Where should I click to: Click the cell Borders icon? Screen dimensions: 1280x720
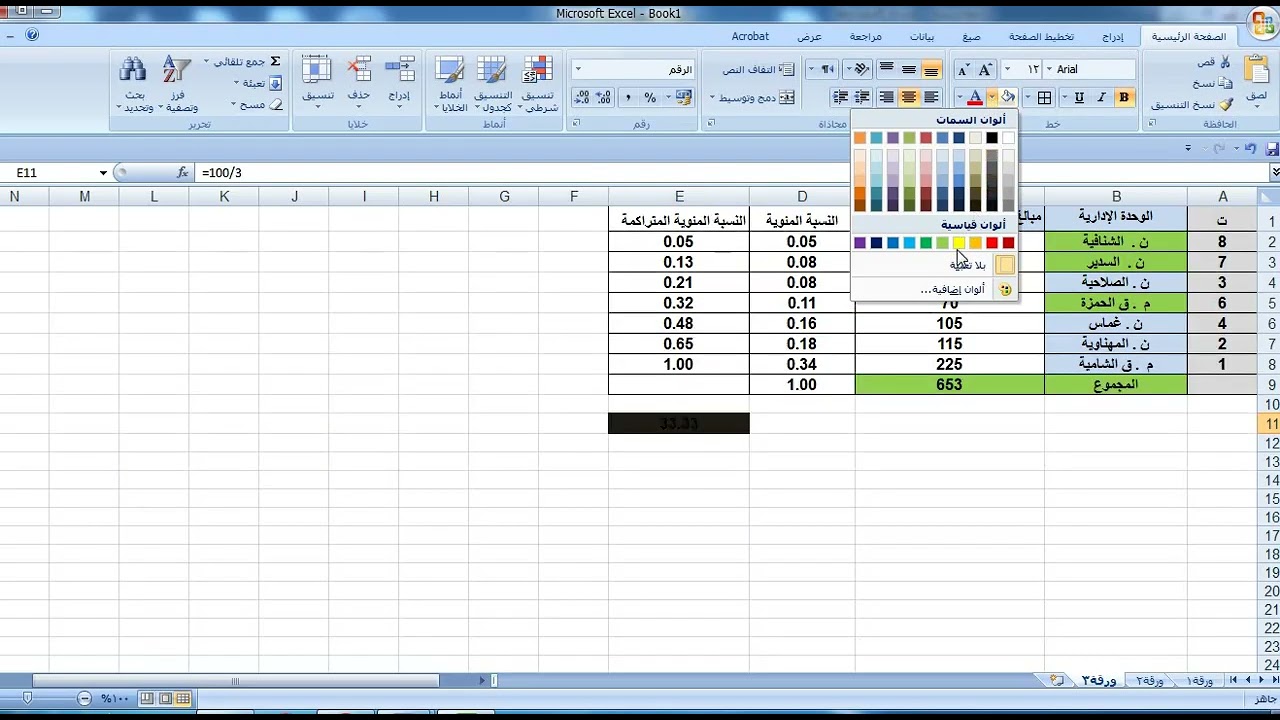[x=1045, y=97]
